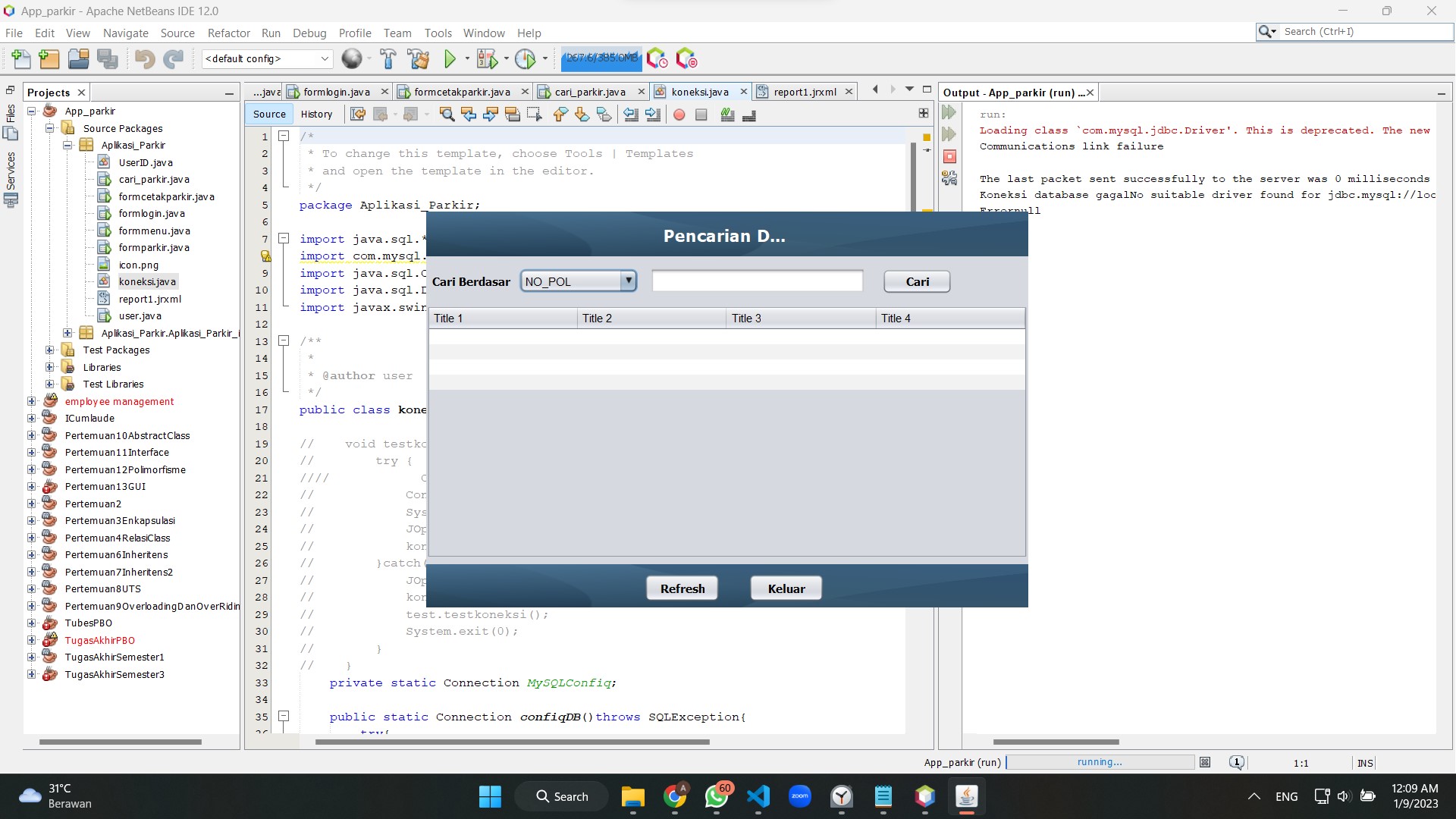Click the Title 2 table column header

(x=652, y=318)
